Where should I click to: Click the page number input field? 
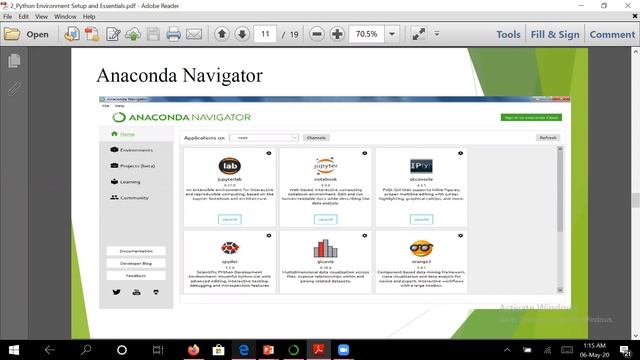[x=265, y=34]
